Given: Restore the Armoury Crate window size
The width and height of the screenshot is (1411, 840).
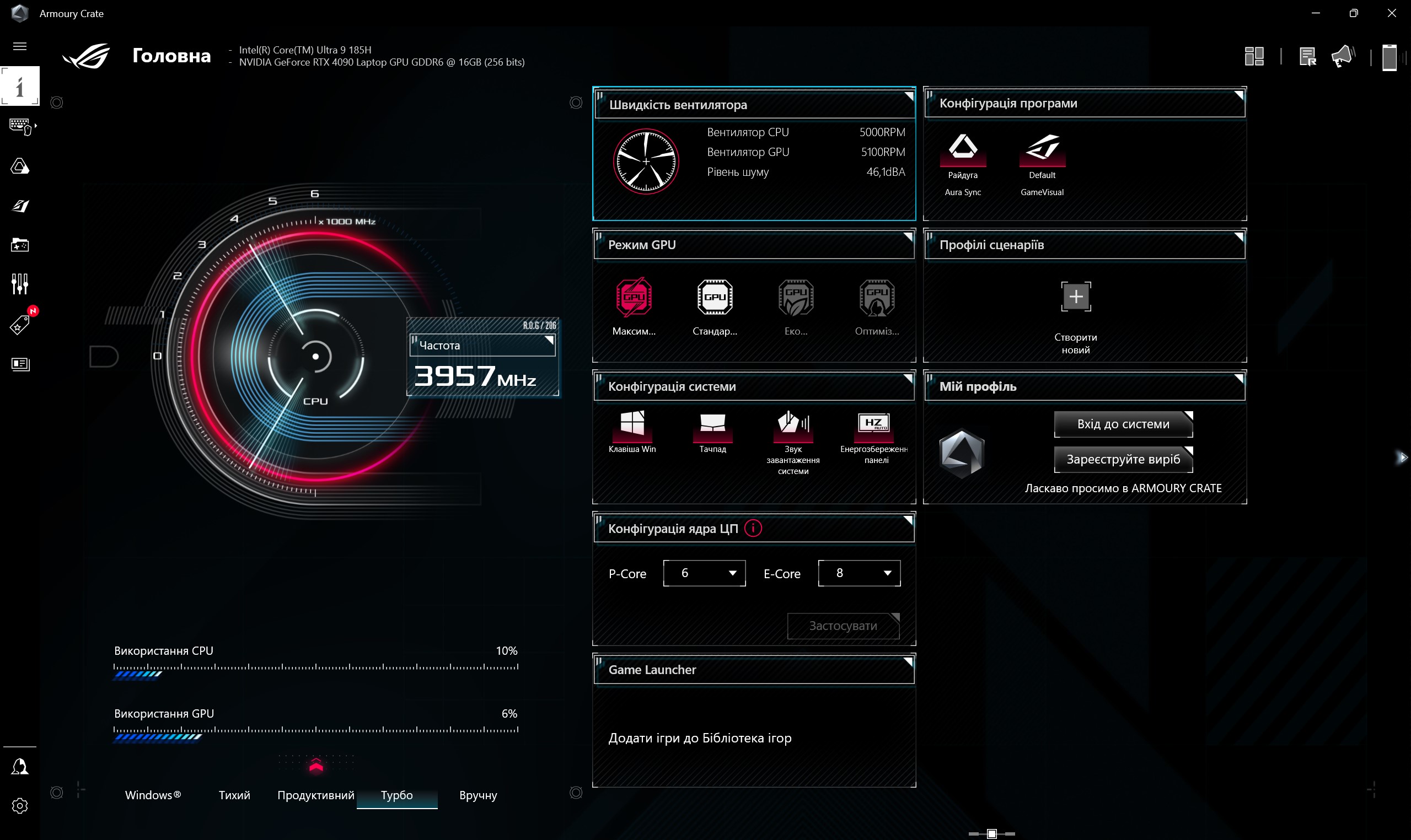Looking at the screenshot, I should click(x=1353, y=13).
